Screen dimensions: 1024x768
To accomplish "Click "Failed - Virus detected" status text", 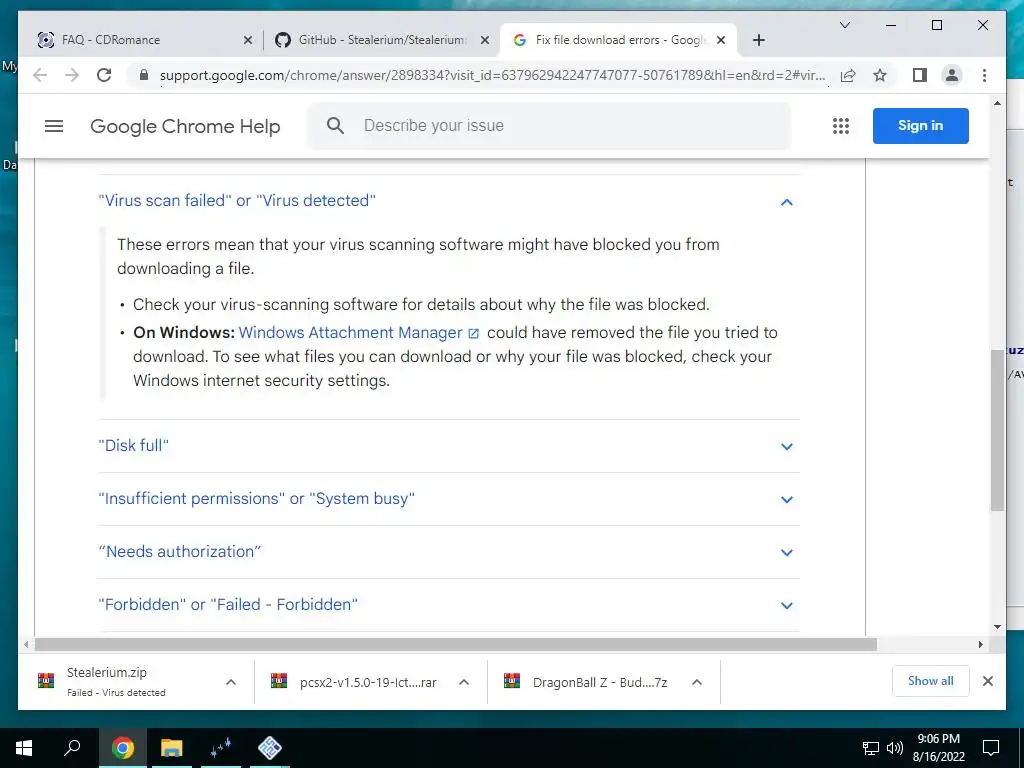I will (116, 692).
